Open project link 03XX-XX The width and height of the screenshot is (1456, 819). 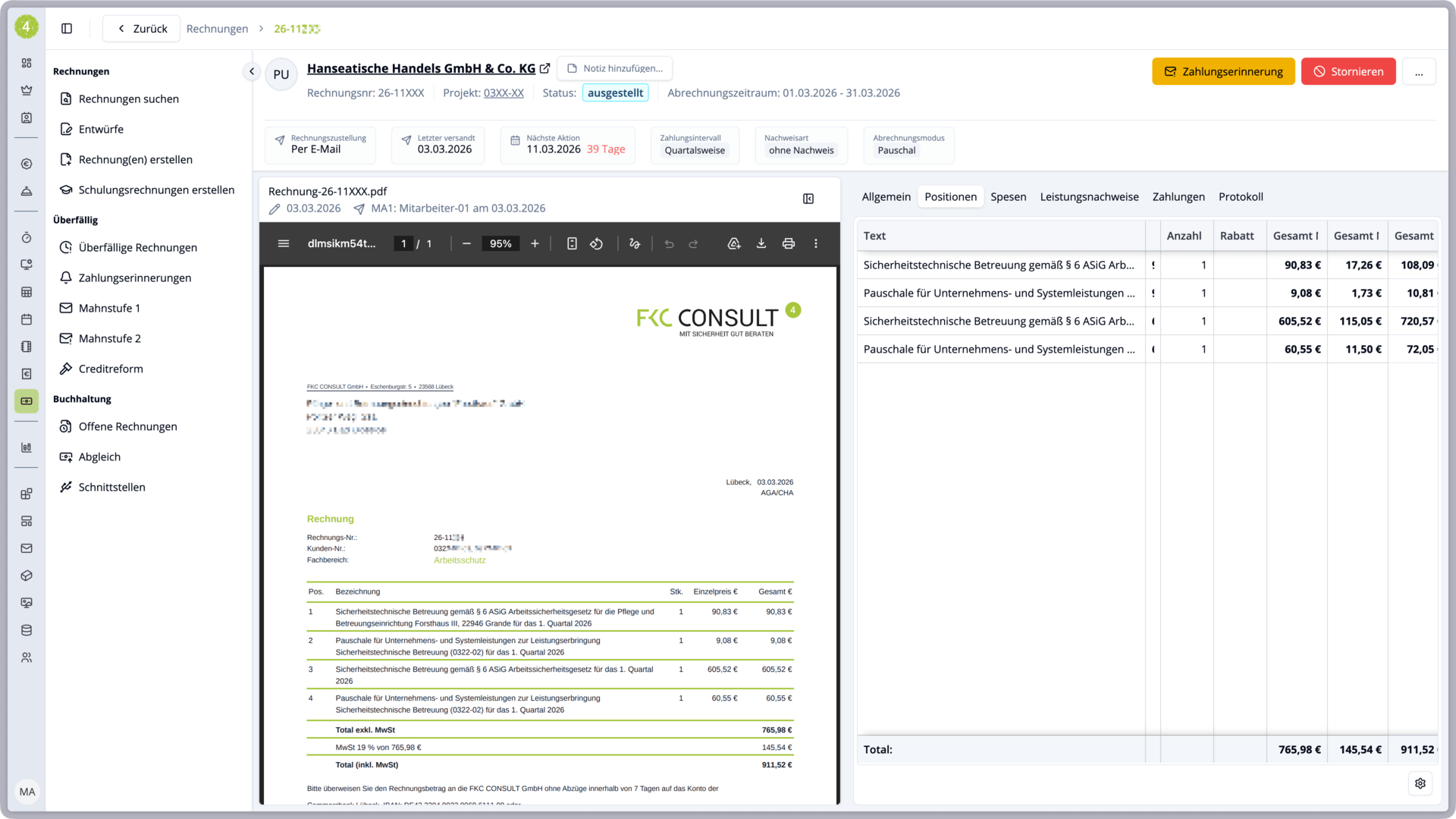tap(504, 93)
